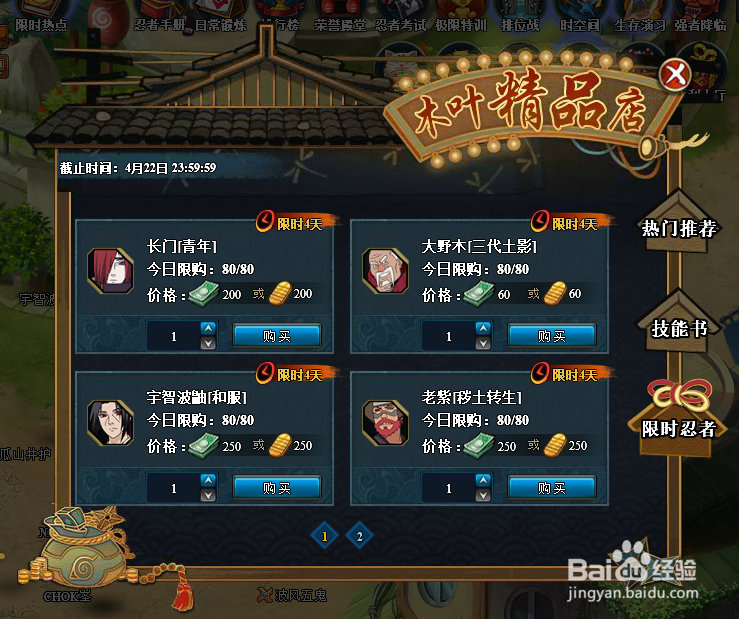
Task: Buy 大野木[三代土影] with the 购买 button
Action: click(x=552, y=336)
